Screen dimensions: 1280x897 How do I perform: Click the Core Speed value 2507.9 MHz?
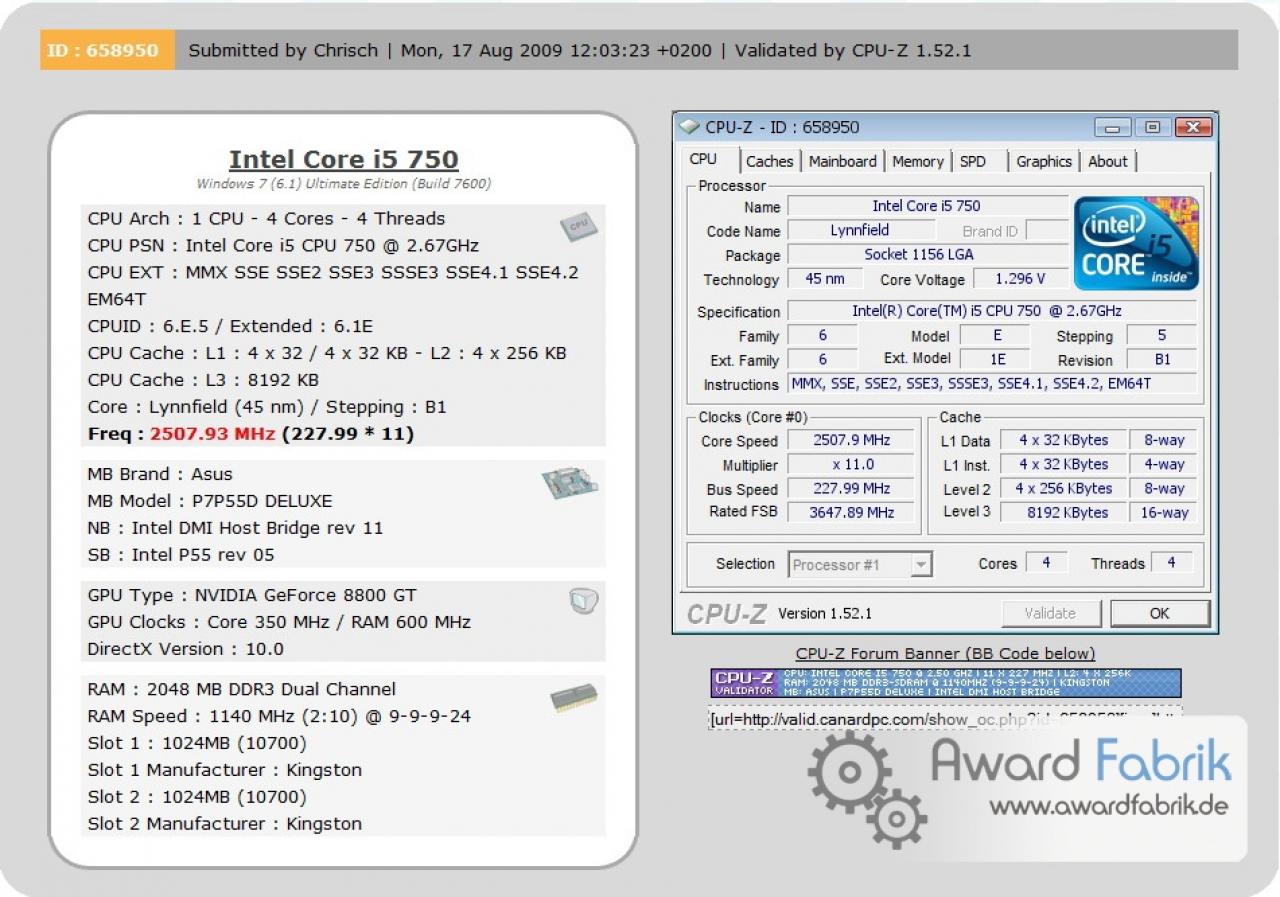coord(851,440)
